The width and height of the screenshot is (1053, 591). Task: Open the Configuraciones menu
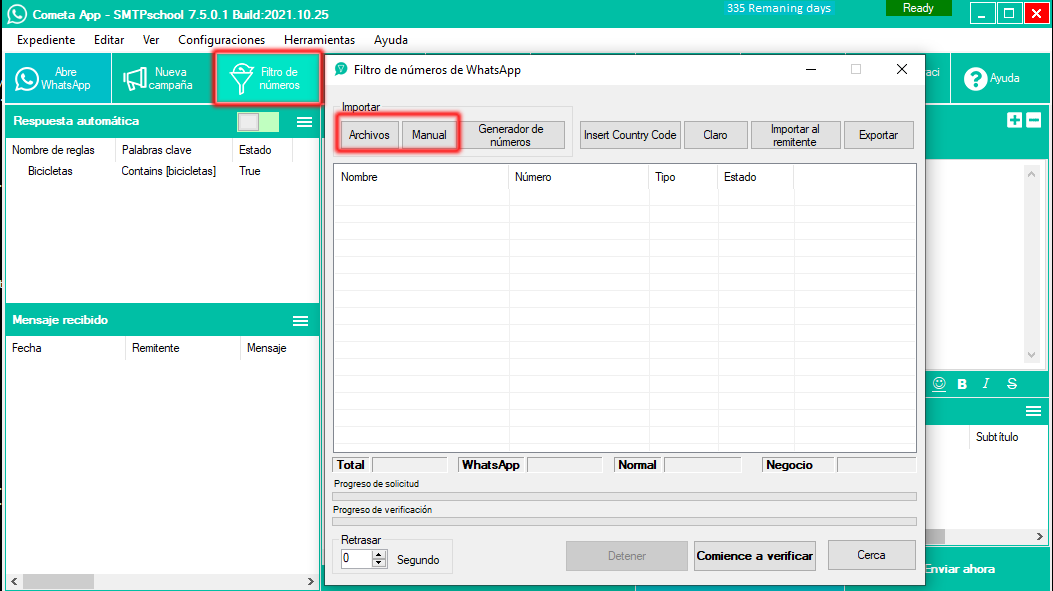click(x=222, y=40)
